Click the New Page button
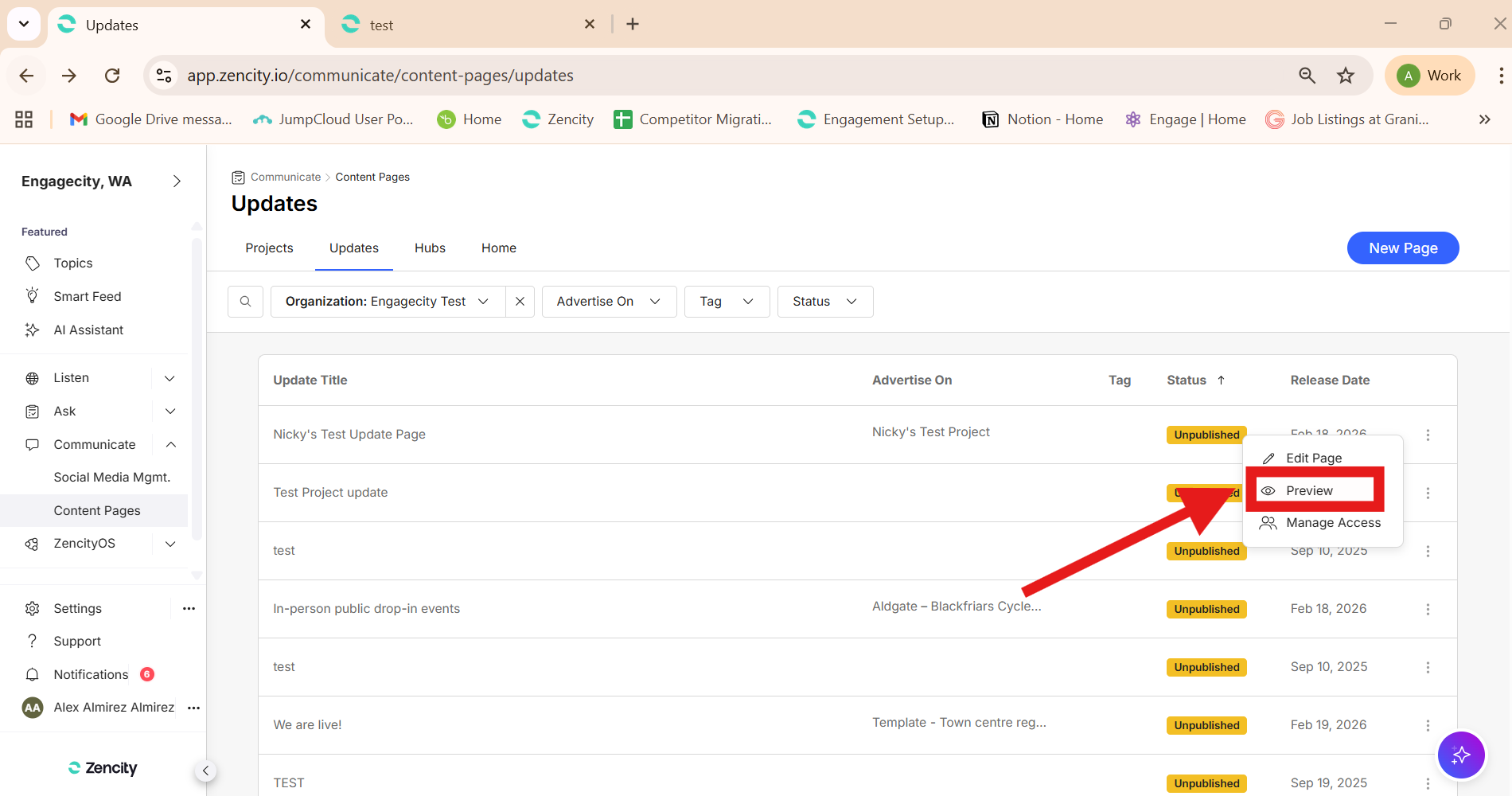The height and width of the screenshot is (796, 1512). pos(1402,248)
